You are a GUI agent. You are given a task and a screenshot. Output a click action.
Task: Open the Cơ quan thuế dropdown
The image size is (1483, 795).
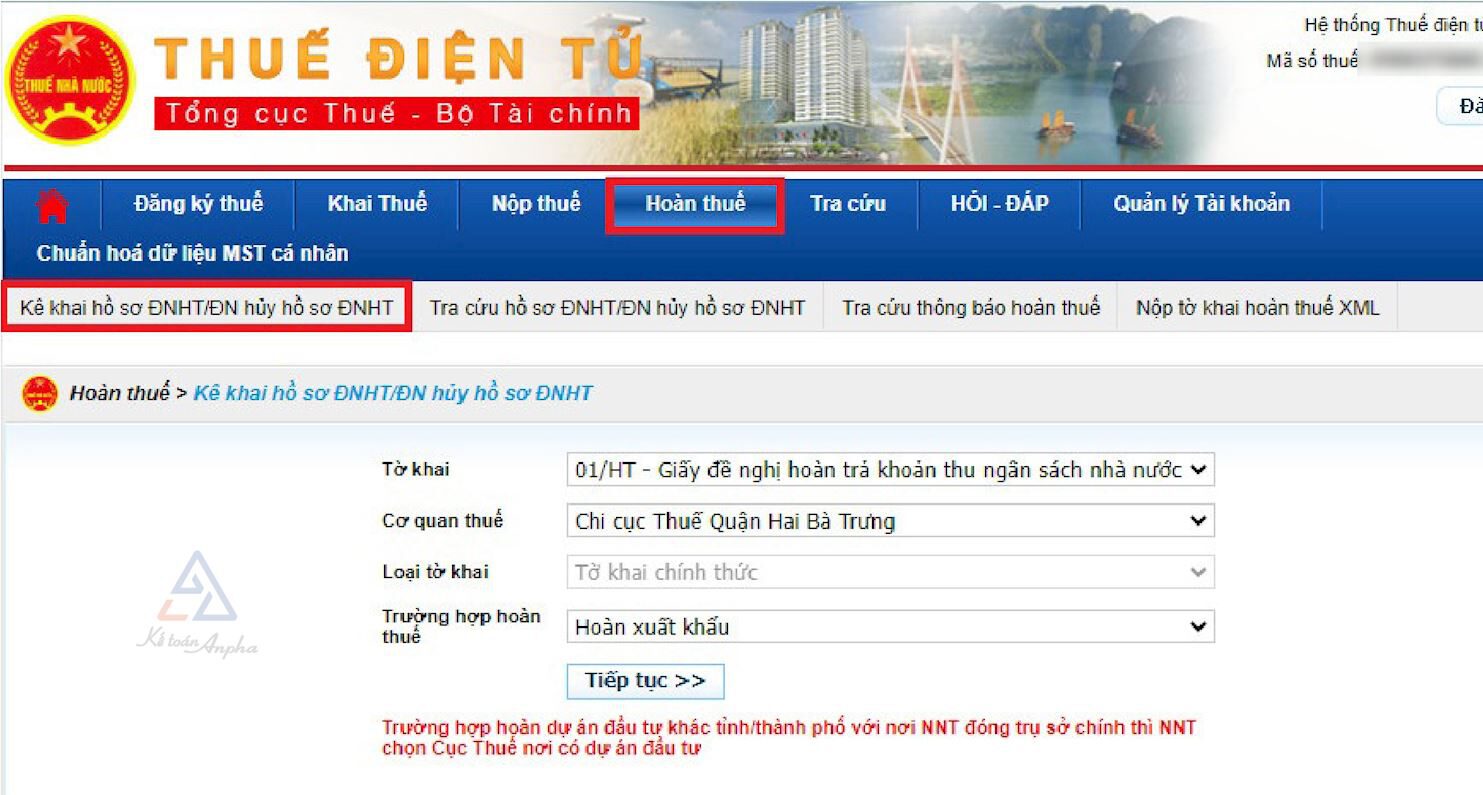pyautogui.click(x=890, y=520)
